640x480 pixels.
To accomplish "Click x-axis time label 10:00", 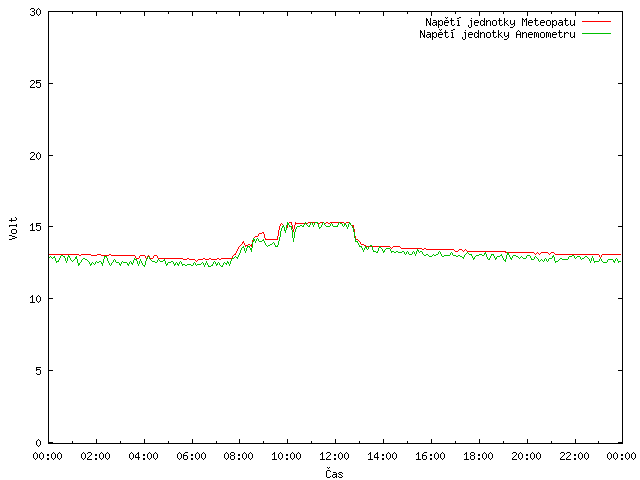I will point(287,456).
